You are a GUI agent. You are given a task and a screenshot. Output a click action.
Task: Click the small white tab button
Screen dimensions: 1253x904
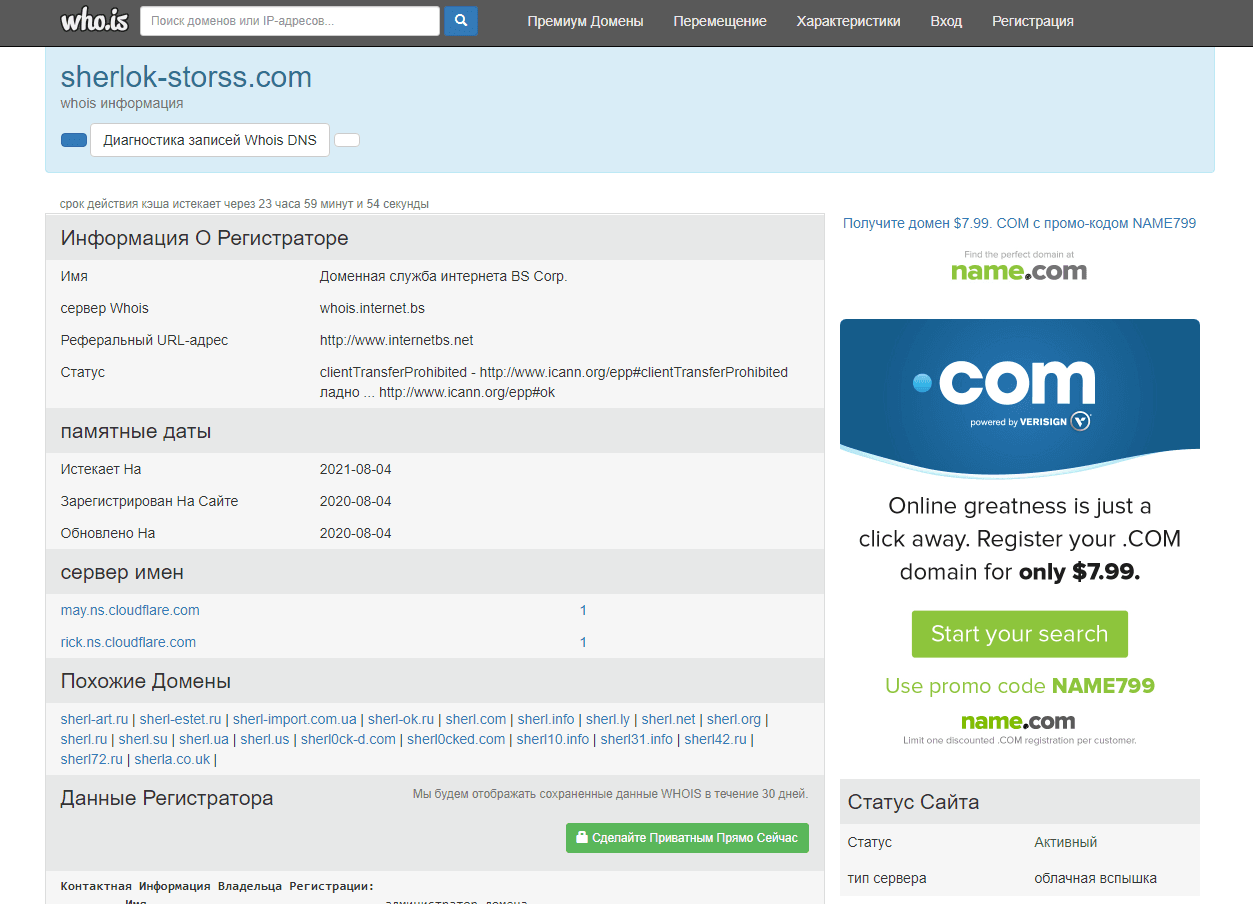[347, 140]
